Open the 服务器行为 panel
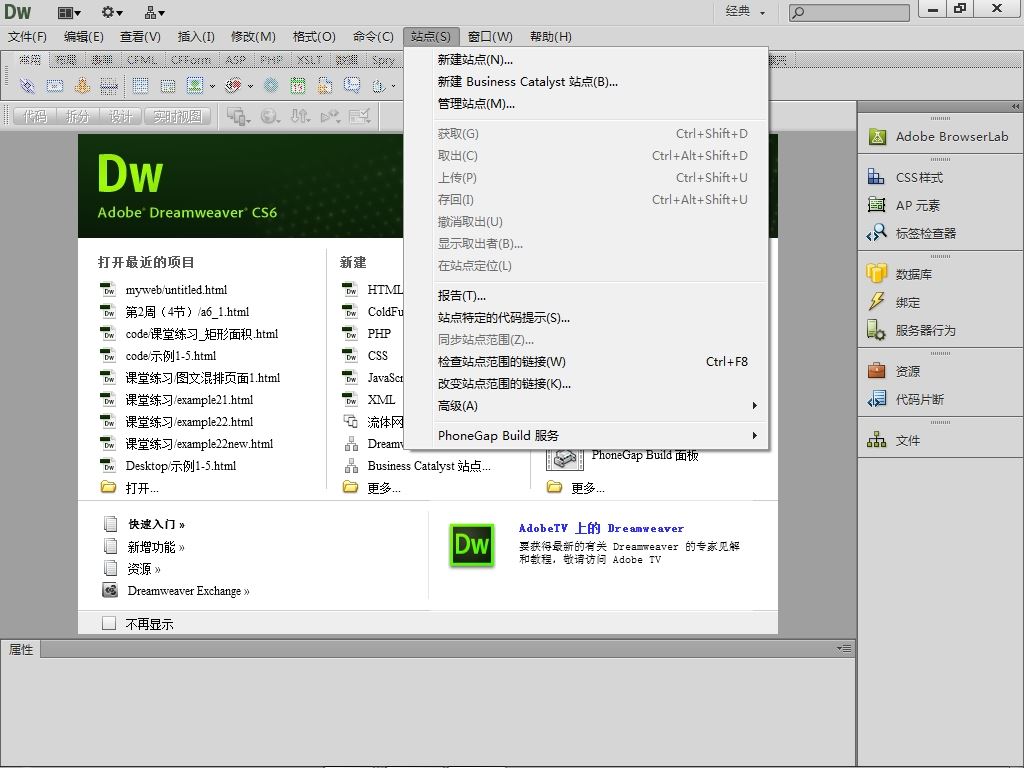This screenshot has height=768, width=1024. pos(911,330)
